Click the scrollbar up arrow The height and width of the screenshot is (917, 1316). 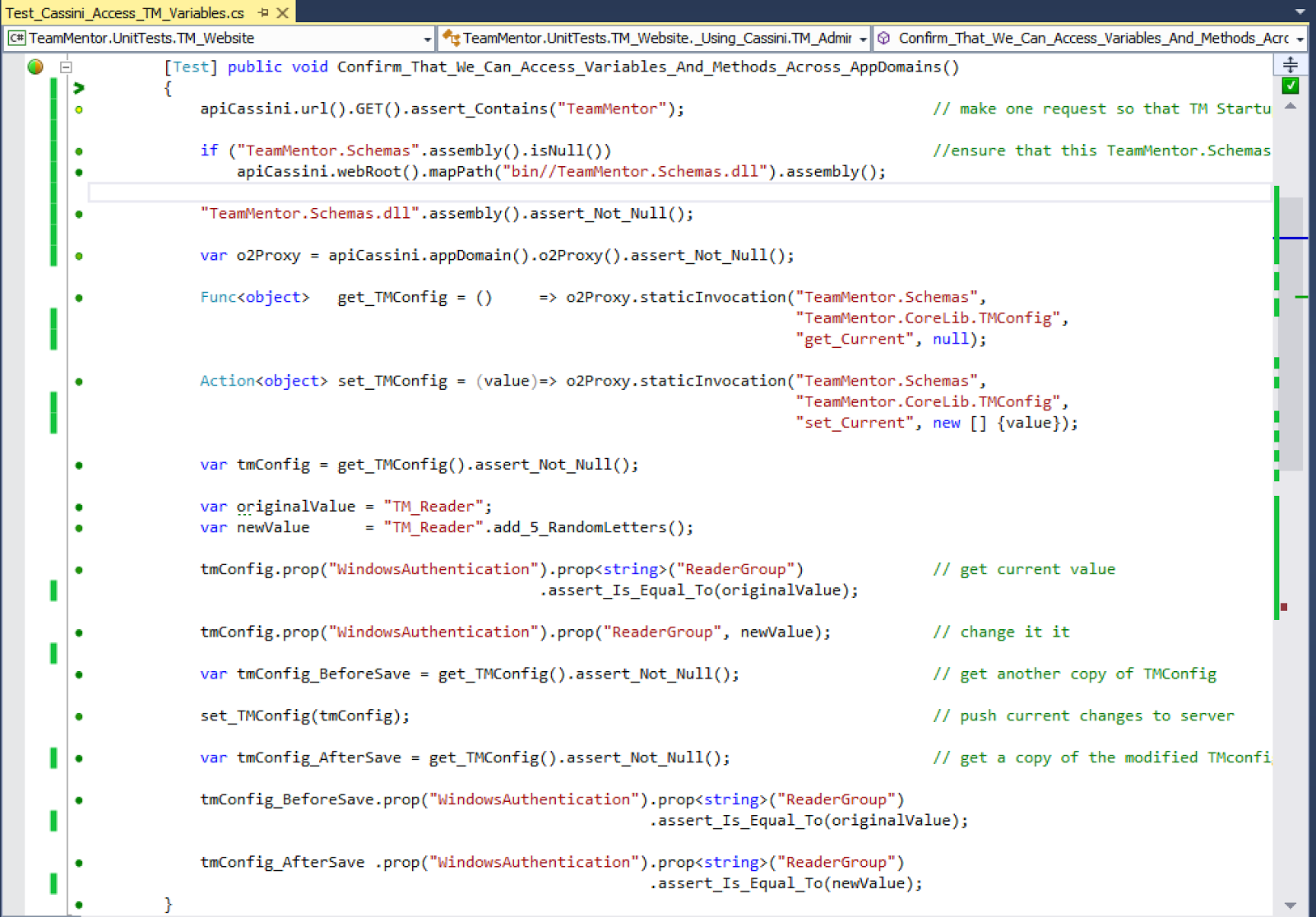(x=1291, y=106)
